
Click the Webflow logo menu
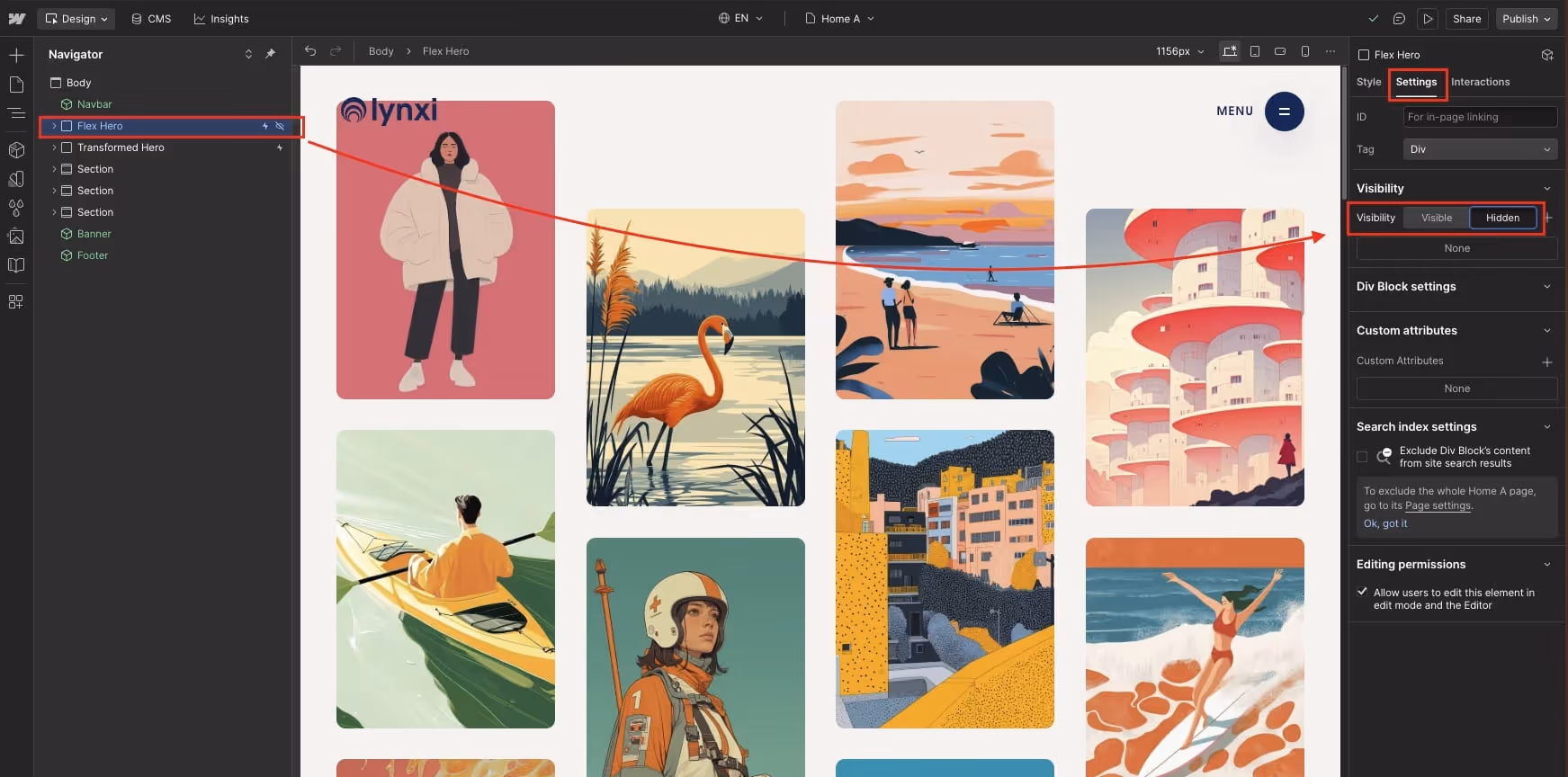click(x=16, y=18)
